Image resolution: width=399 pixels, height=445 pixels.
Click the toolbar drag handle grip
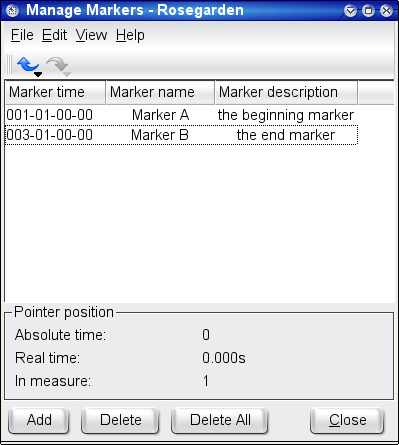[9, 64]
